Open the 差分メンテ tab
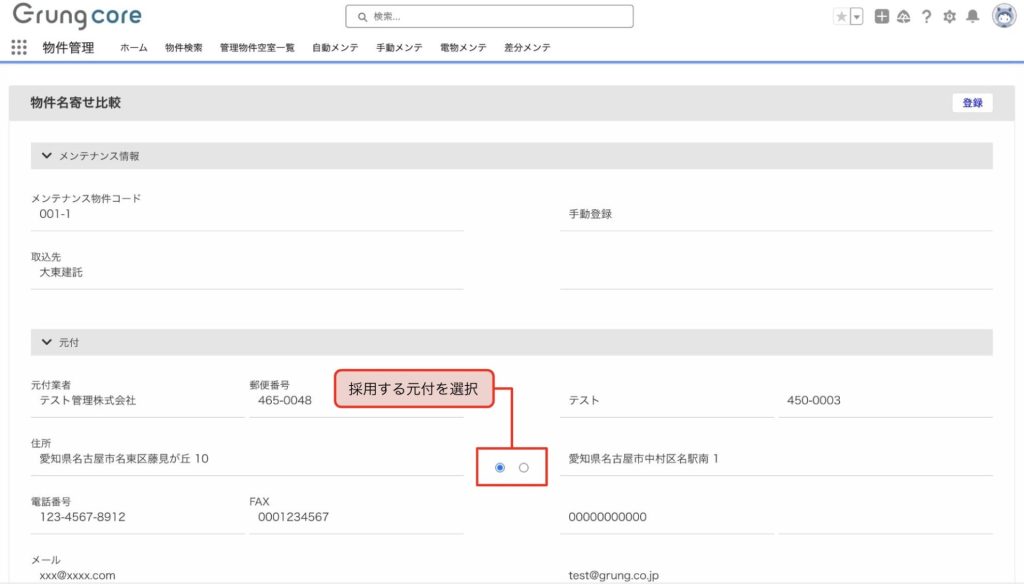 tap(527, 48)
